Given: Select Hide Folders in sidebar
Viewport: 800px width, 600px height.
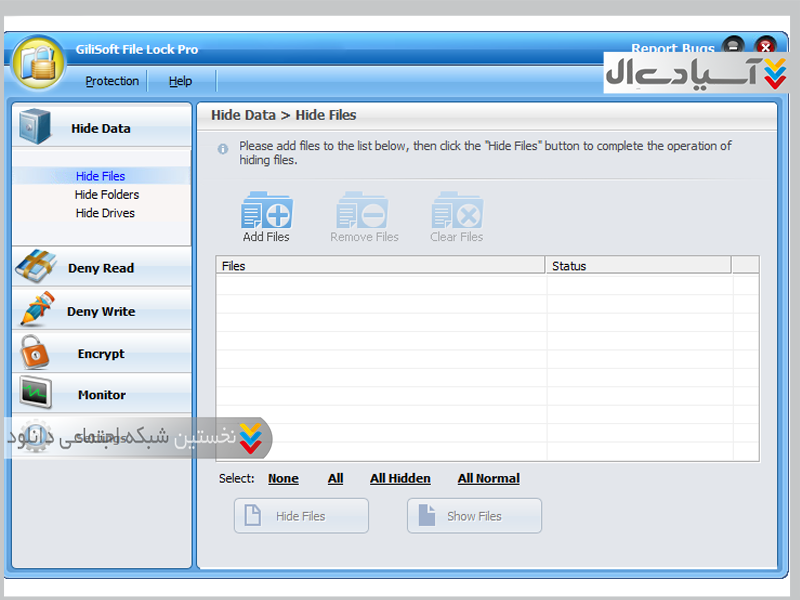Looking at the screenshot, I should click(106, 195).
